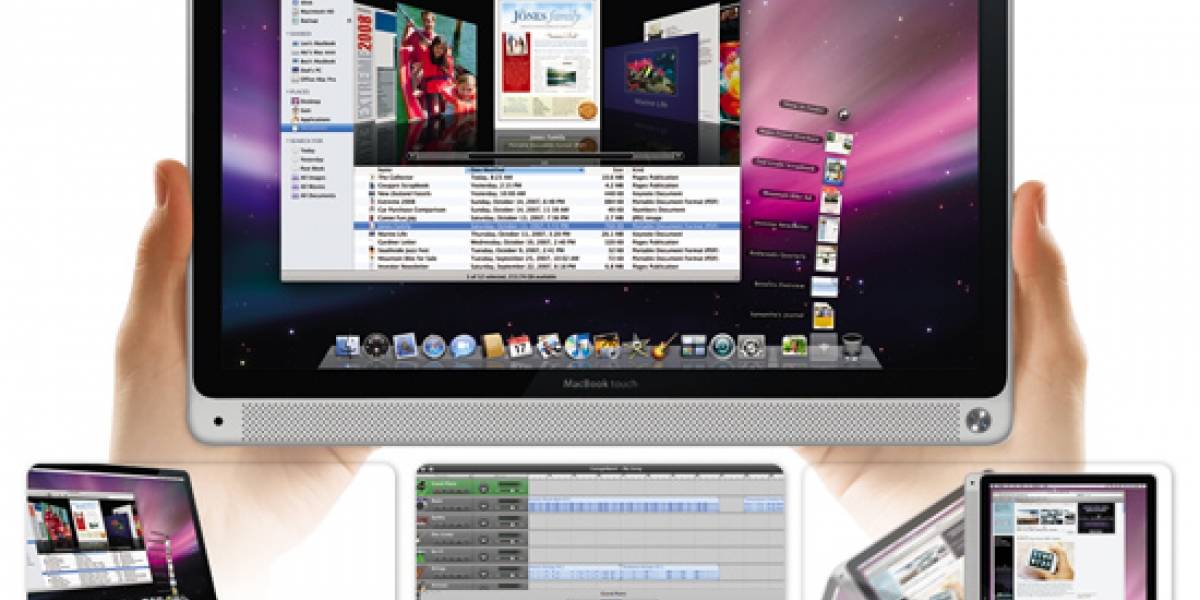The height and width of the screenshot is (600, 1200).
Task: Open Time Machine from the Dock
Action: [722, 346]
